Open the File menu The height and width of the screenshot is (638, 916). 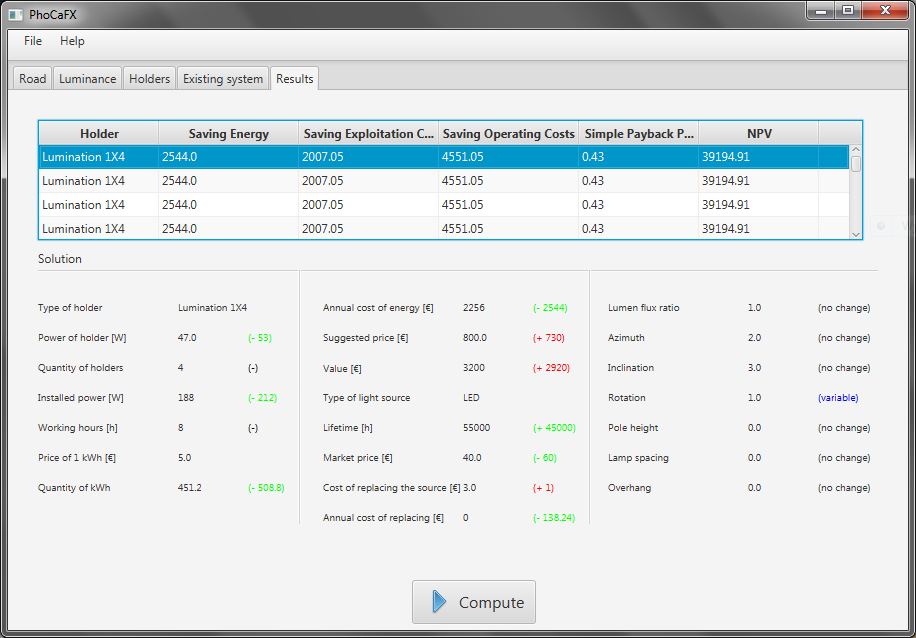click(33, 41)
